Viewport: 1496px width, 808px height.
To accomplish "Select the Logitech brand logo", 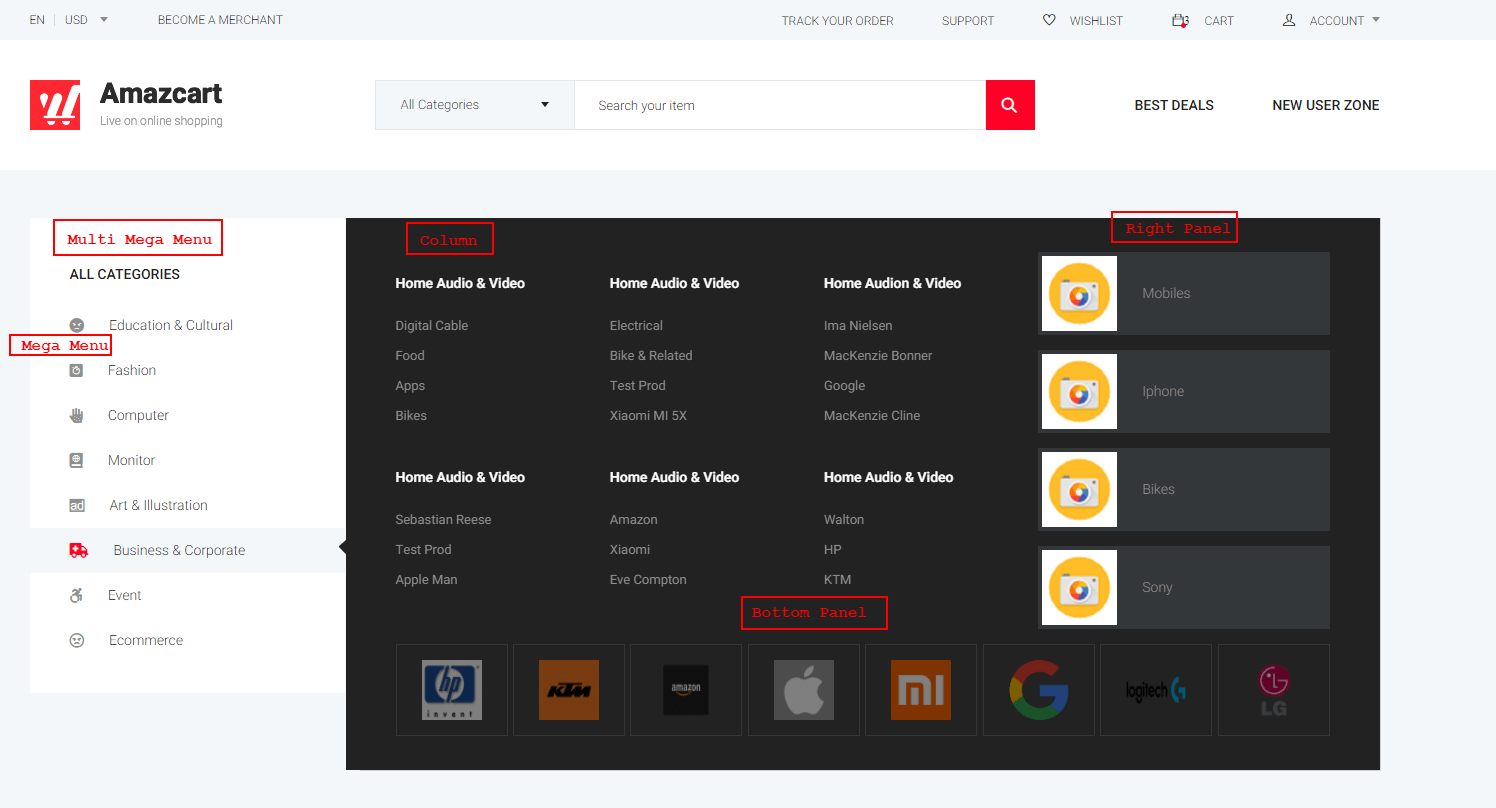I will tap(1155, 690).
